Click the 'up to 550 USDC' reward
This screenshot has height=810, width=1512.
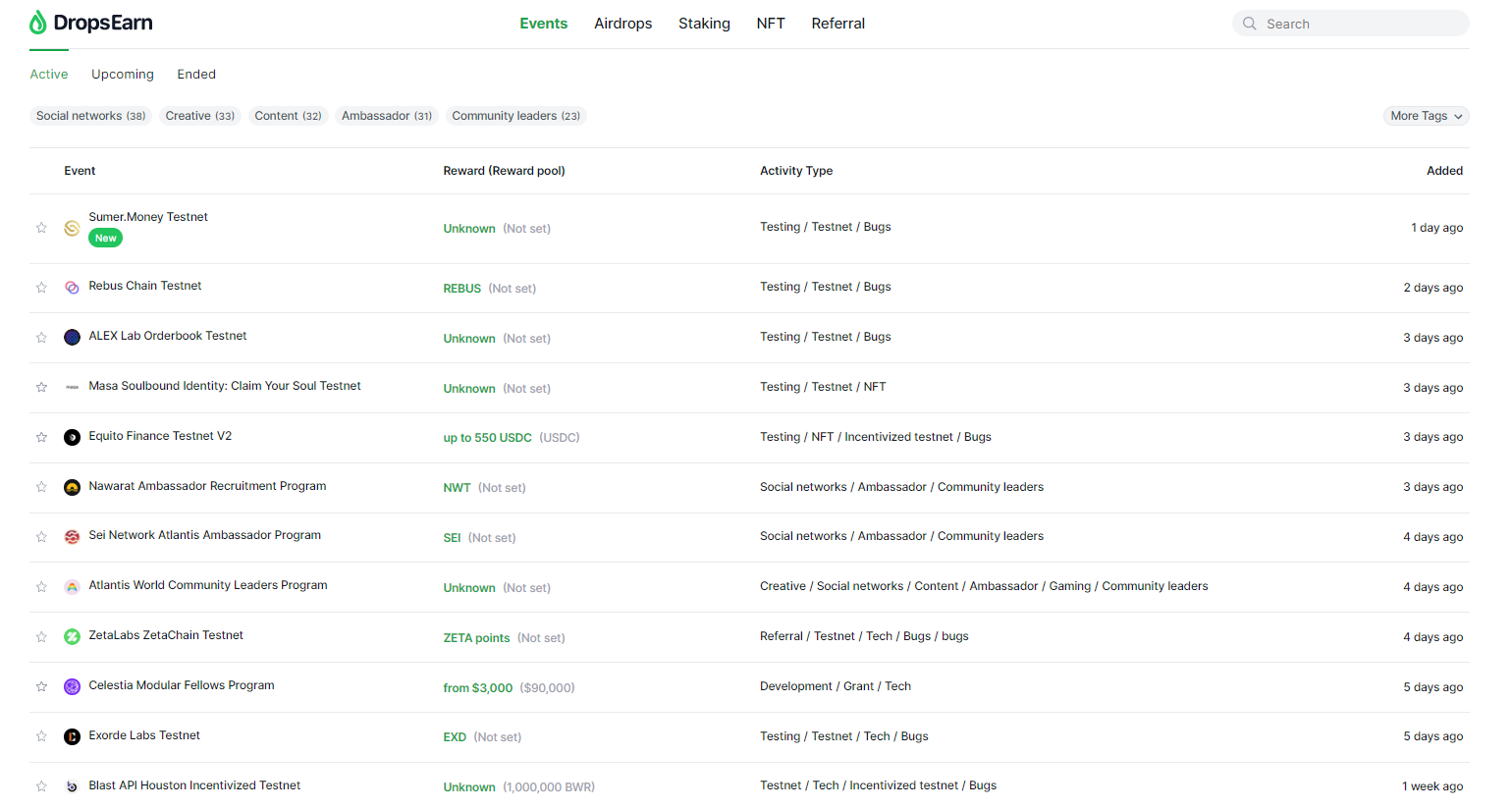(x=487, y=438)
